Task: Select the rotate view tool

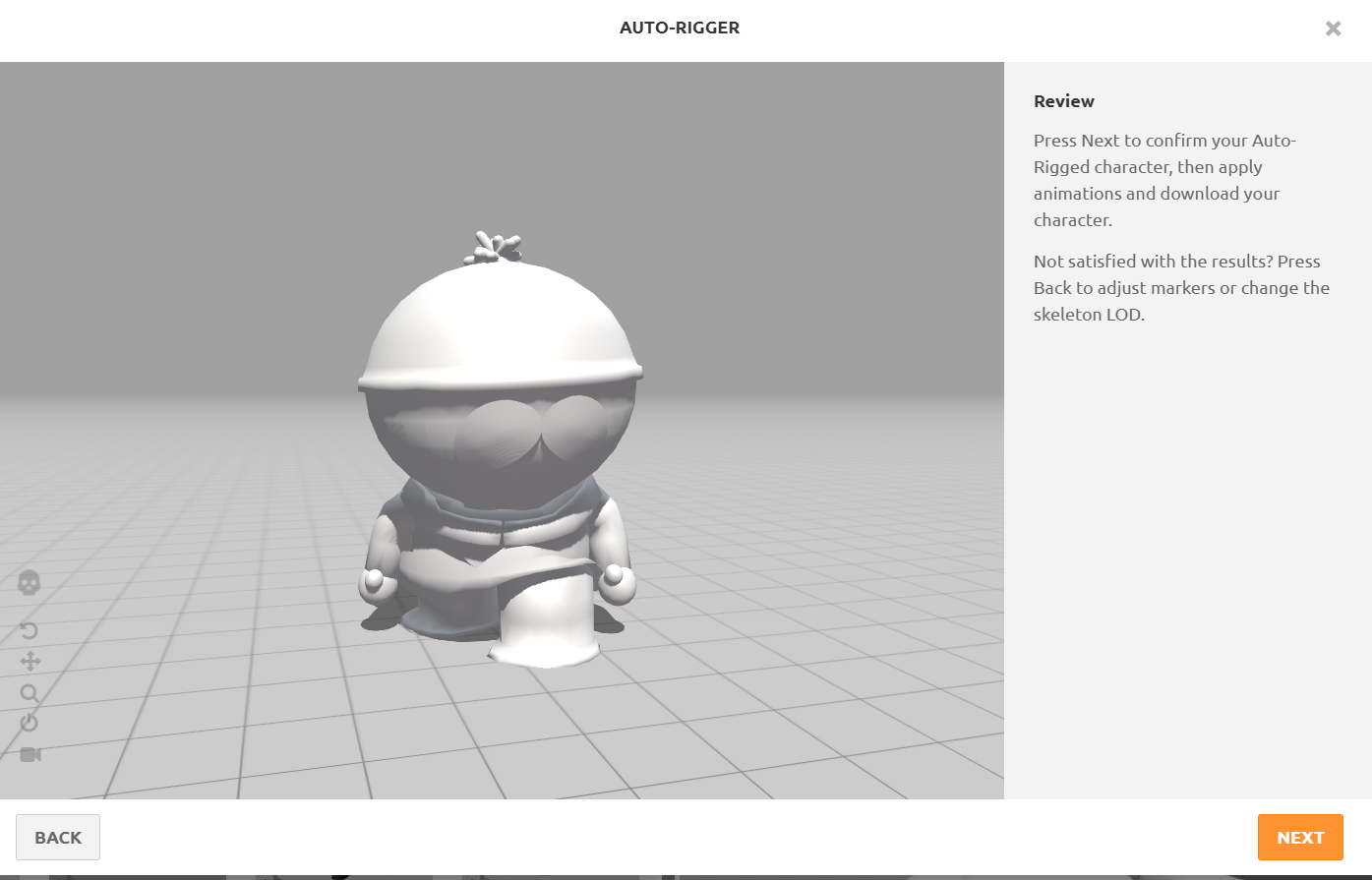Action: 30,630
